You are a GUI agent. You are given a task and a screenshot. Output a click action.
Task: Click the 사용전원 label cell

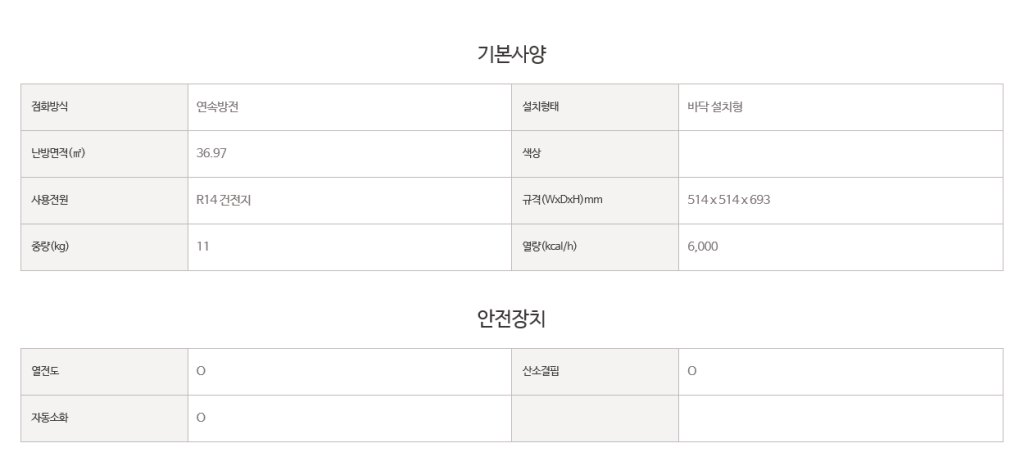[104, 201]
